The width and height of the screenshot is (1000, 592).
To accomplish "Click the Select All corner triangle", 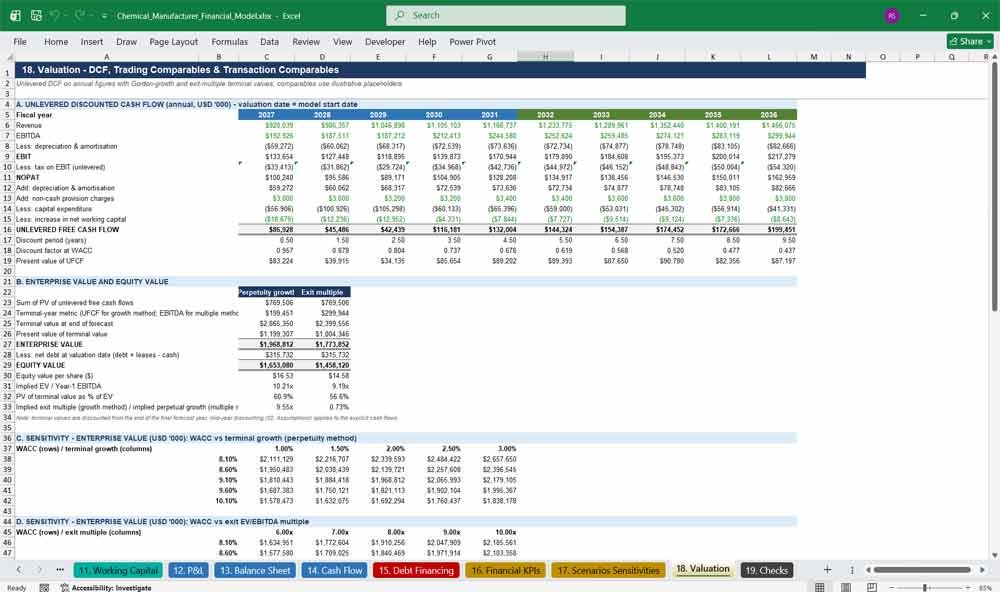I will click(x=7, y=57).
